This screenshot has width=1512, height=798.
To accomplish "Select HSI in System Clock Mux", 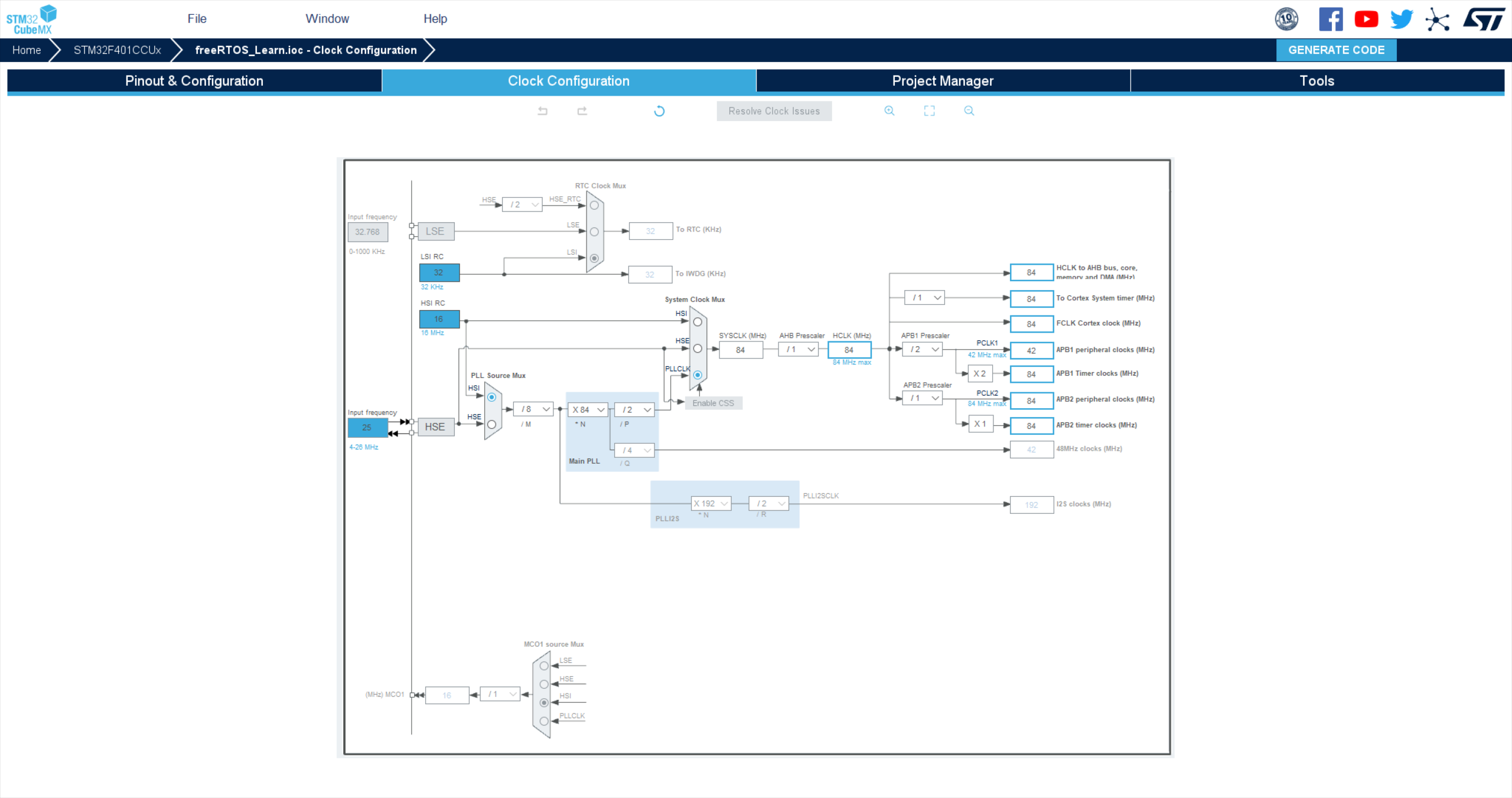I will tap(698, 322).
